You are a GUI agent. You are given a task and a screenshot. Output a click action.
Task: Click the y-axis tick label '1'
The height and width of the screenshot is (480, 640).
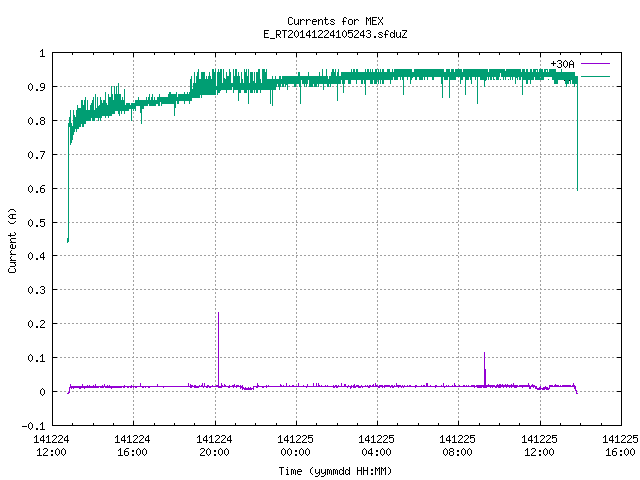click(x=42, y=53)
